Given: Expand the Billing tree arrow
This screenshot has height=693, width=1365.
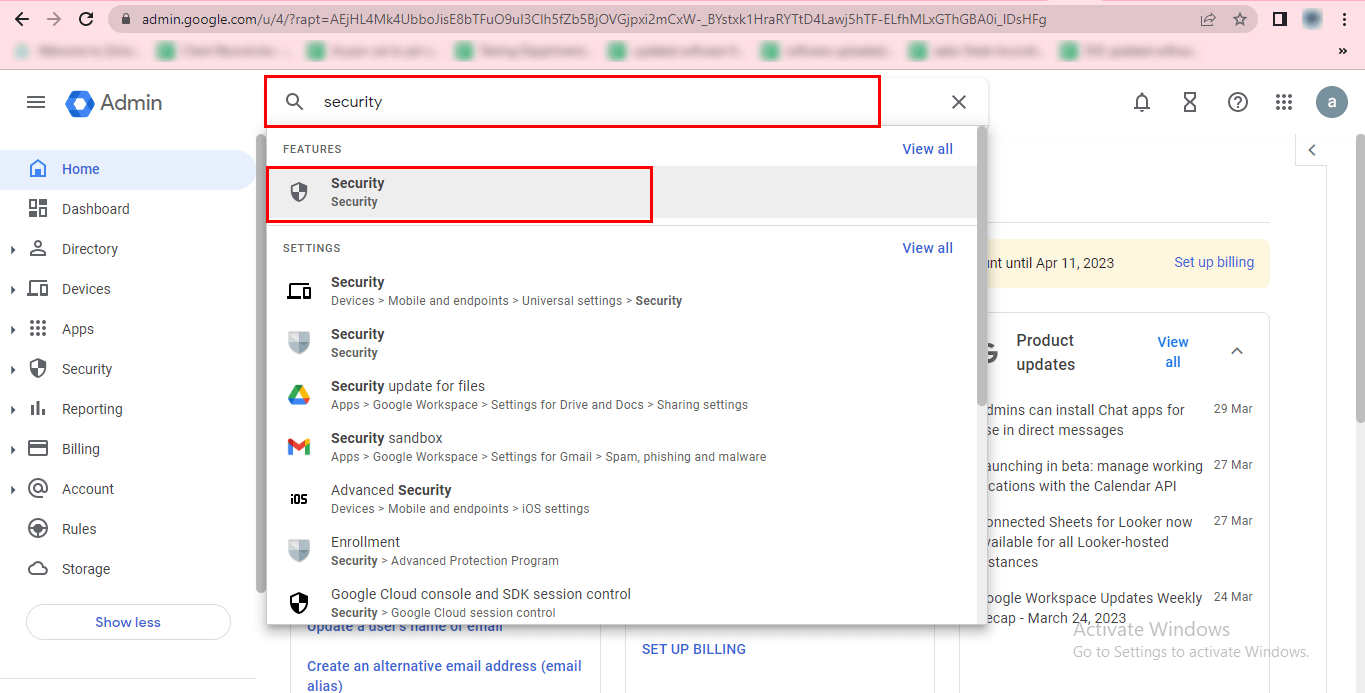Looking at the screenshot, I should tap(13, 450).
